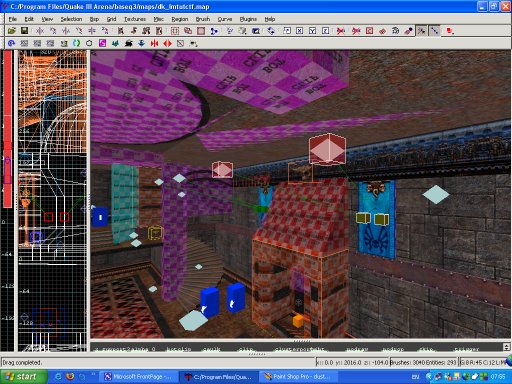Rotate selection around the X axis
The width and height of the screenshot is (512, 384).
click(x=53, y=31)
